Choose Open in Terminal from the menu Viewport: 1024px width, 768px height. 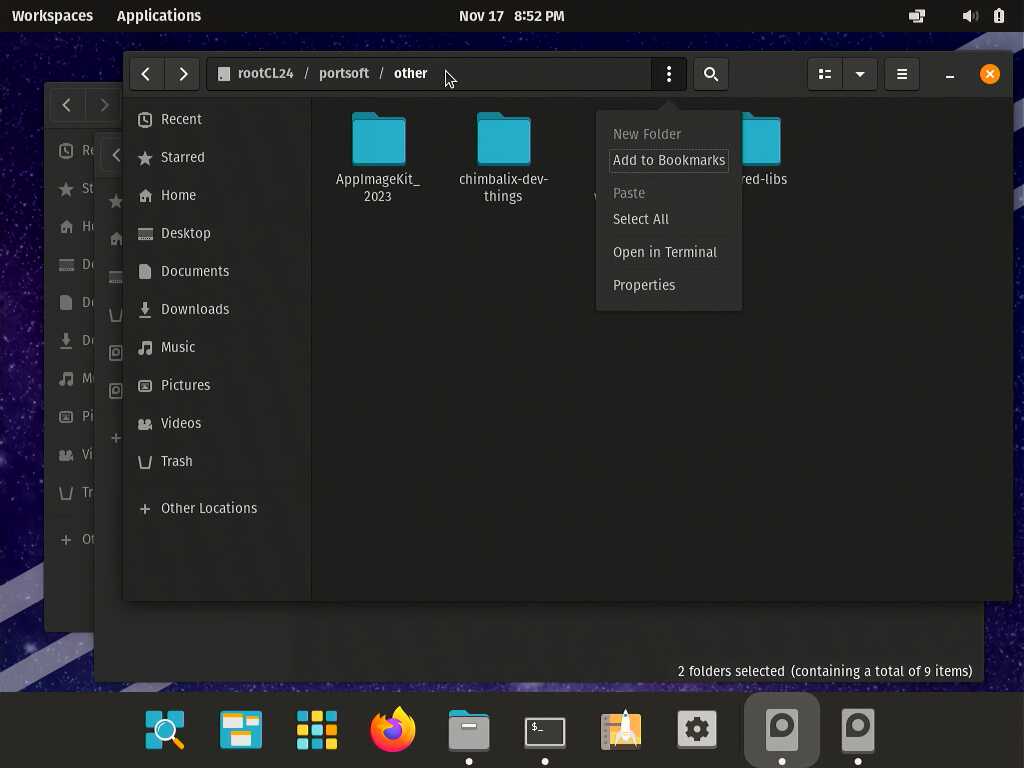click(x=664, y=252)
